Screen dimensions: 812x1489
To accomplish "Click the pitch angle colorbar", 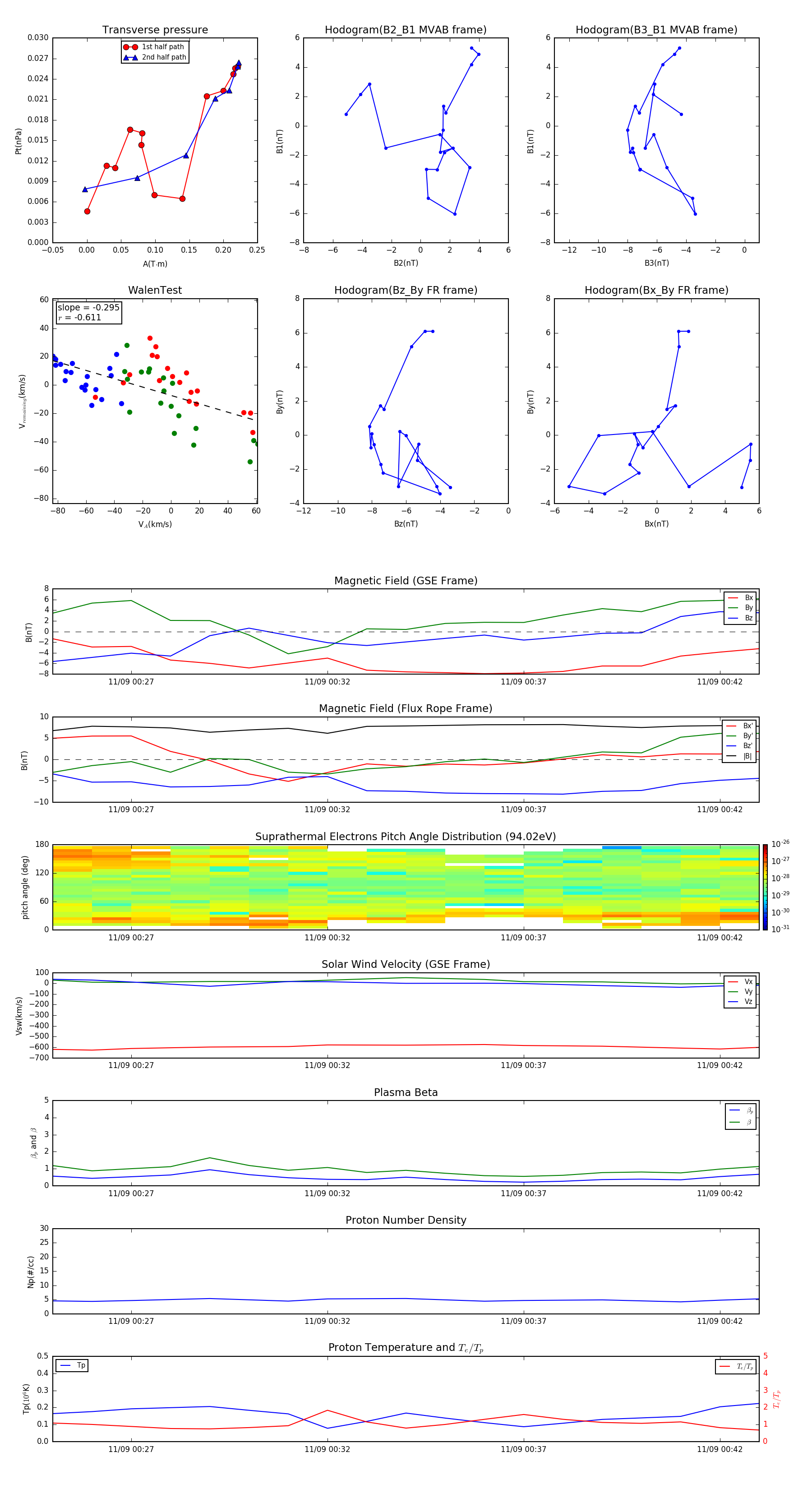I will [765, 887].
